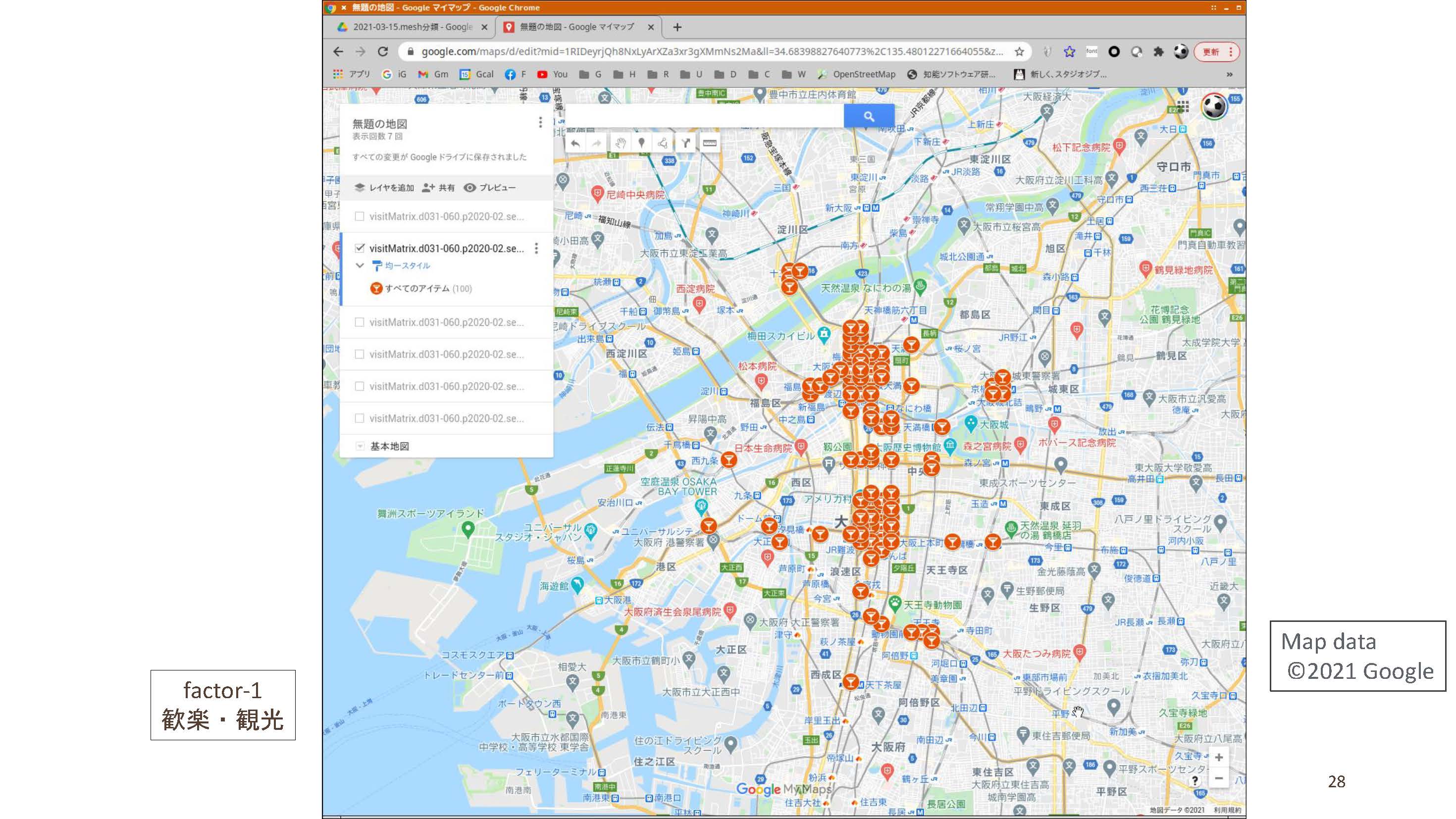The height and width of the screenshot is (819, 1456).
Task: Open the H bookmark folder
Action: 624,74
